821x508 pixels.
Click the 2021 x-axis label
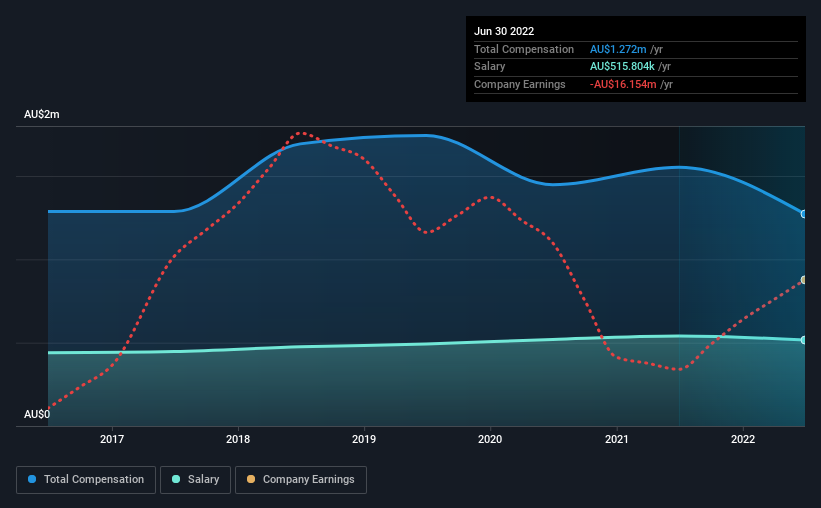[617, 439]
